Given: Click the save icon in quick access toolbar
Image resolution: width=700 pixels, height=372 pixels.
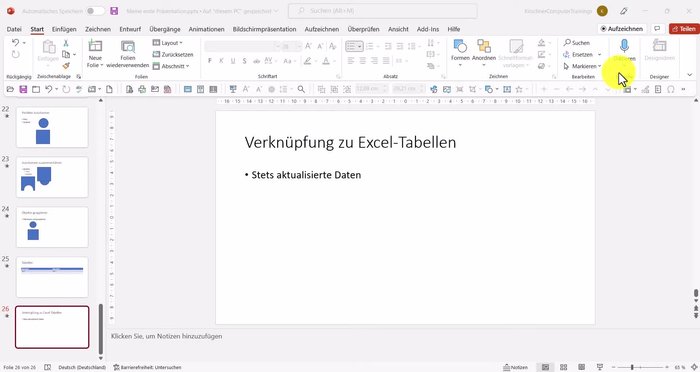Looking at the screenshot, I should (x=23, y=89).
